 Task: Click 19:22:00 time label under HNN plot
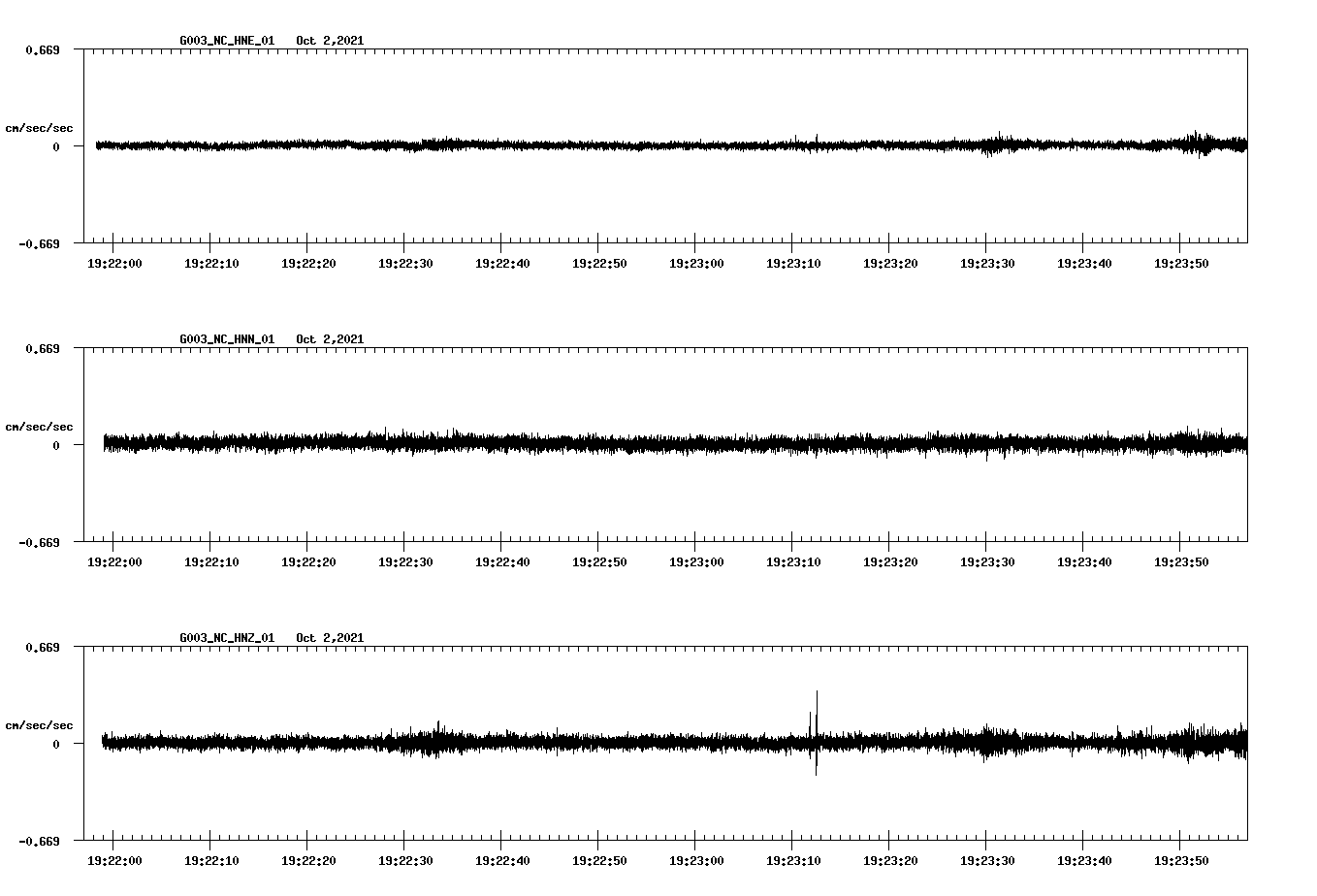pos(114,561)
